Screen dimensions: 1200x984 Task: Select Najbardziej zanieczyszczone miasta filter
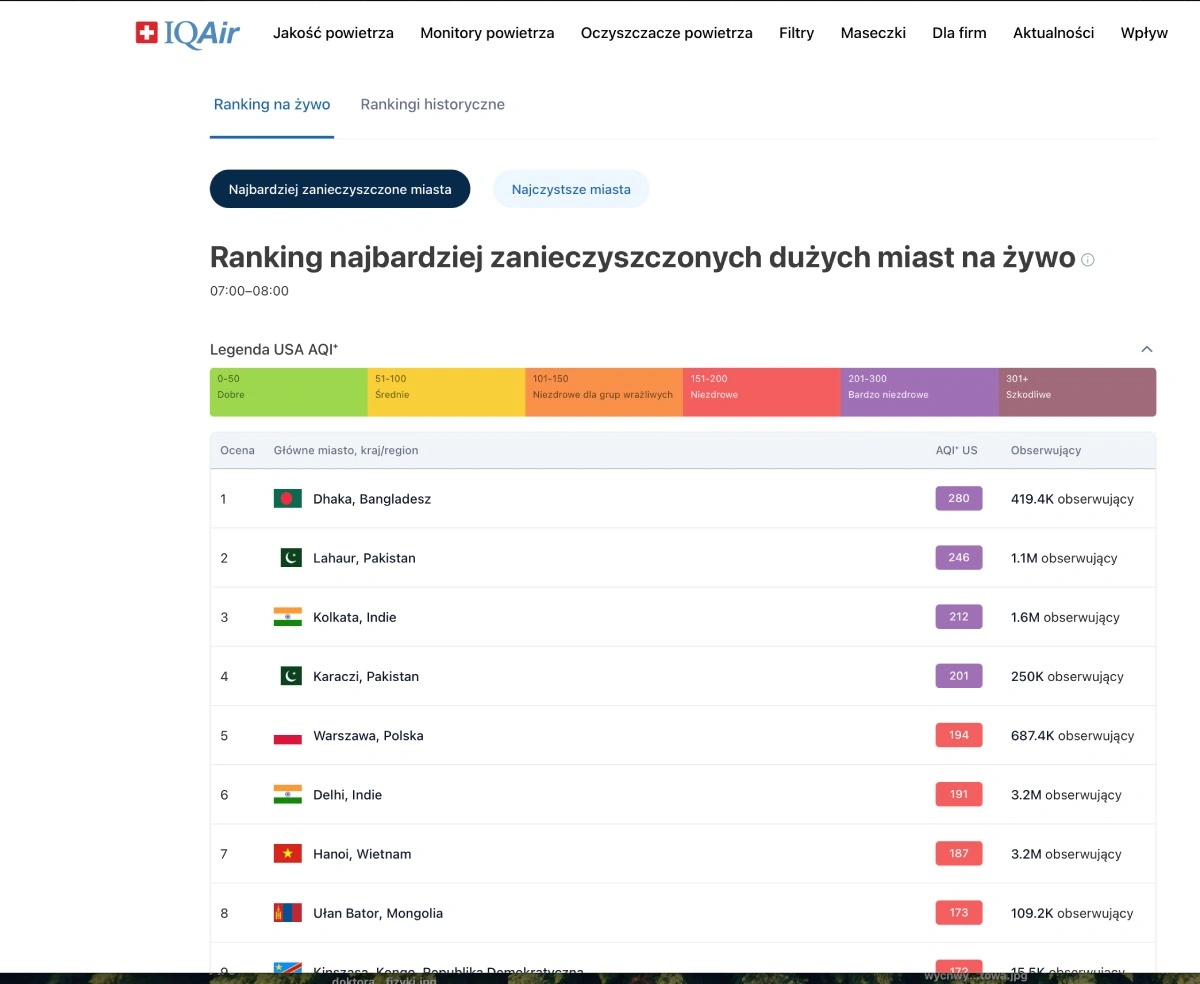340,189
